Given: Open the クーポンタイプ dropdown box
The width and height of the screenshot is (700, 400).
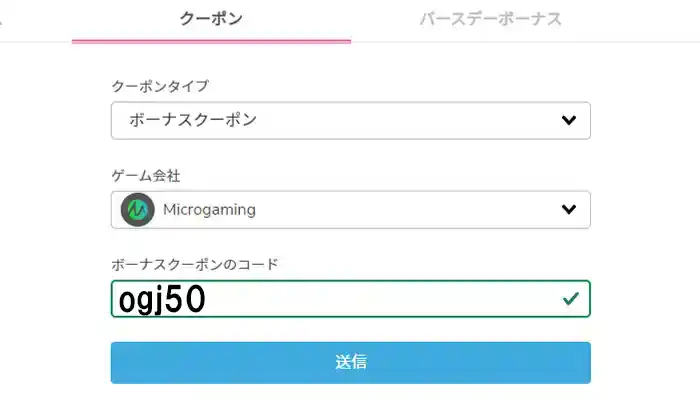Looking at the screenshot, I should click(x=350, y=121).
